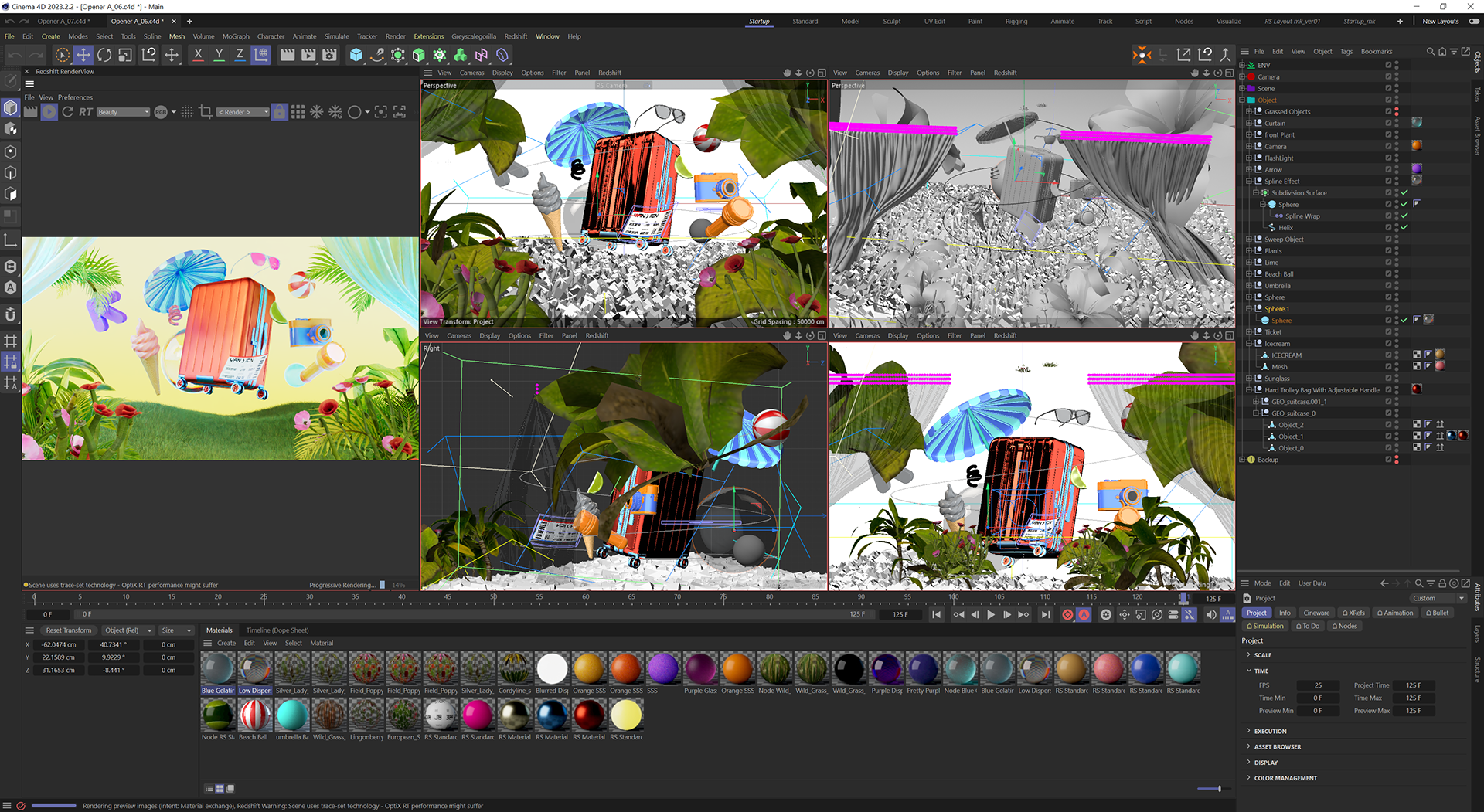This screenshot has height=812, width=1484.
Task: Open the MoGraph Cloner icon
Action: pyautogui.click(x=439, y=55)
